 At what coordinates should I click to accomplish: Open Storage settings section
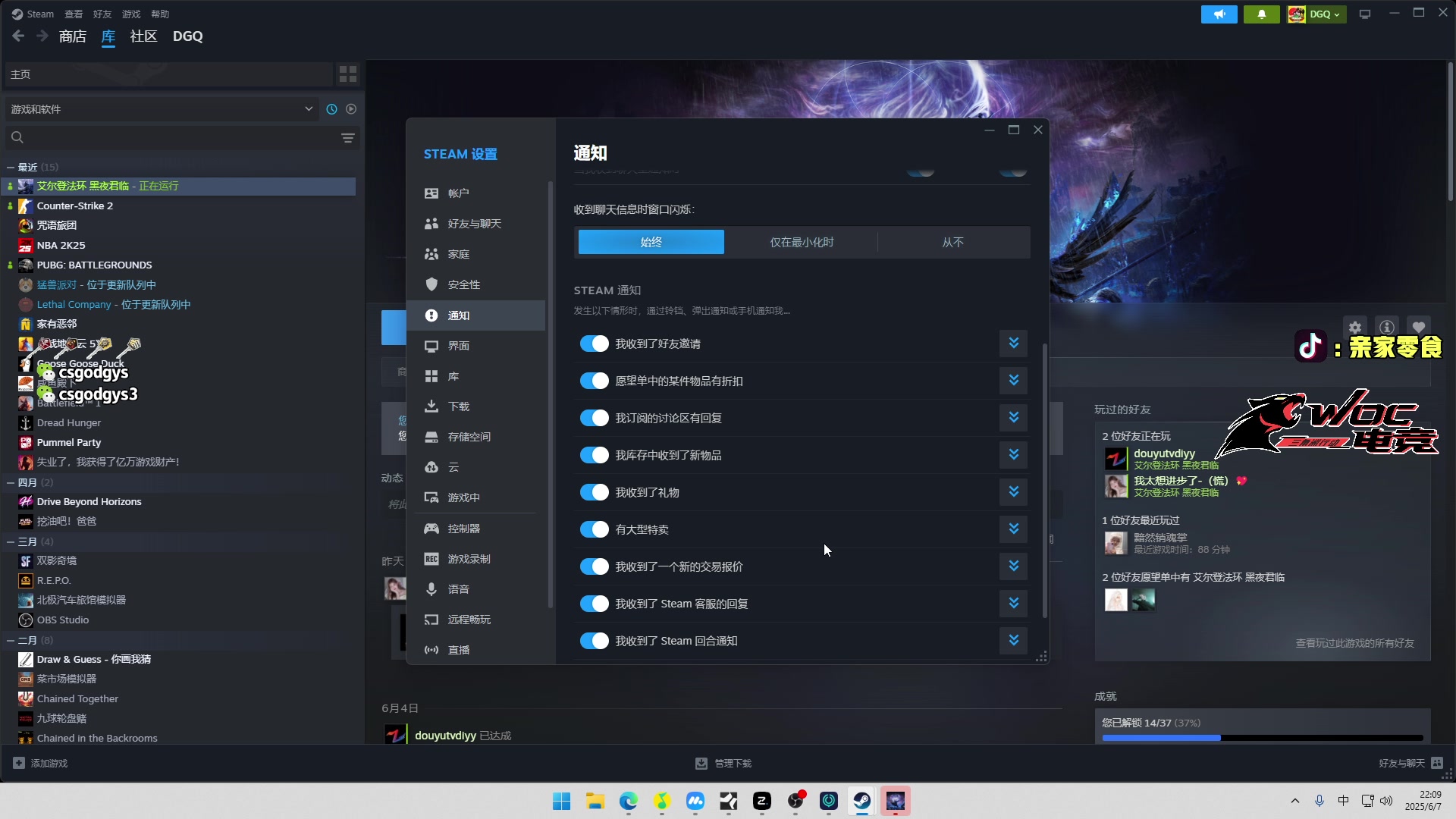[x=475, y=437]
